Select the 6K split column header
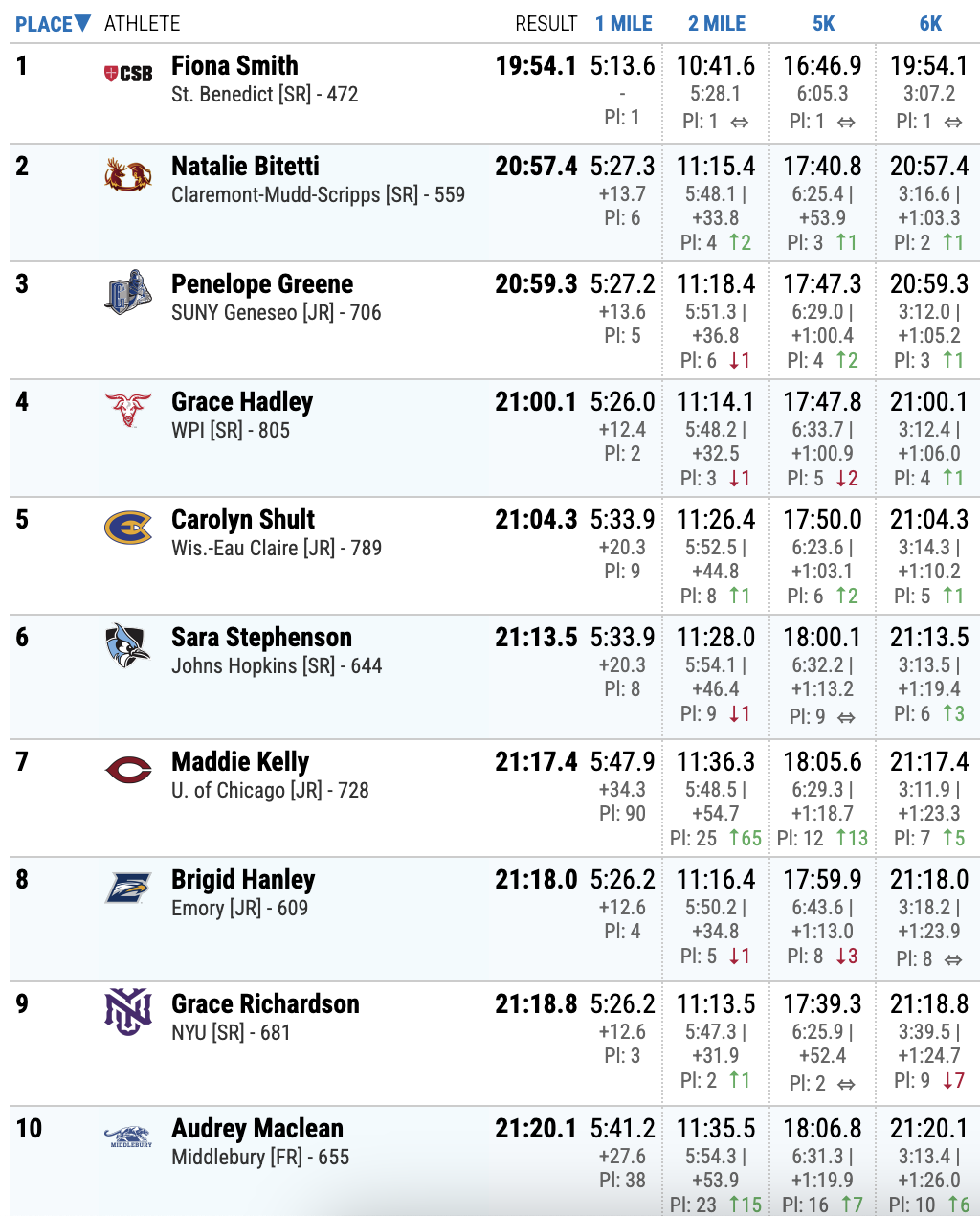 click(930, 24)
